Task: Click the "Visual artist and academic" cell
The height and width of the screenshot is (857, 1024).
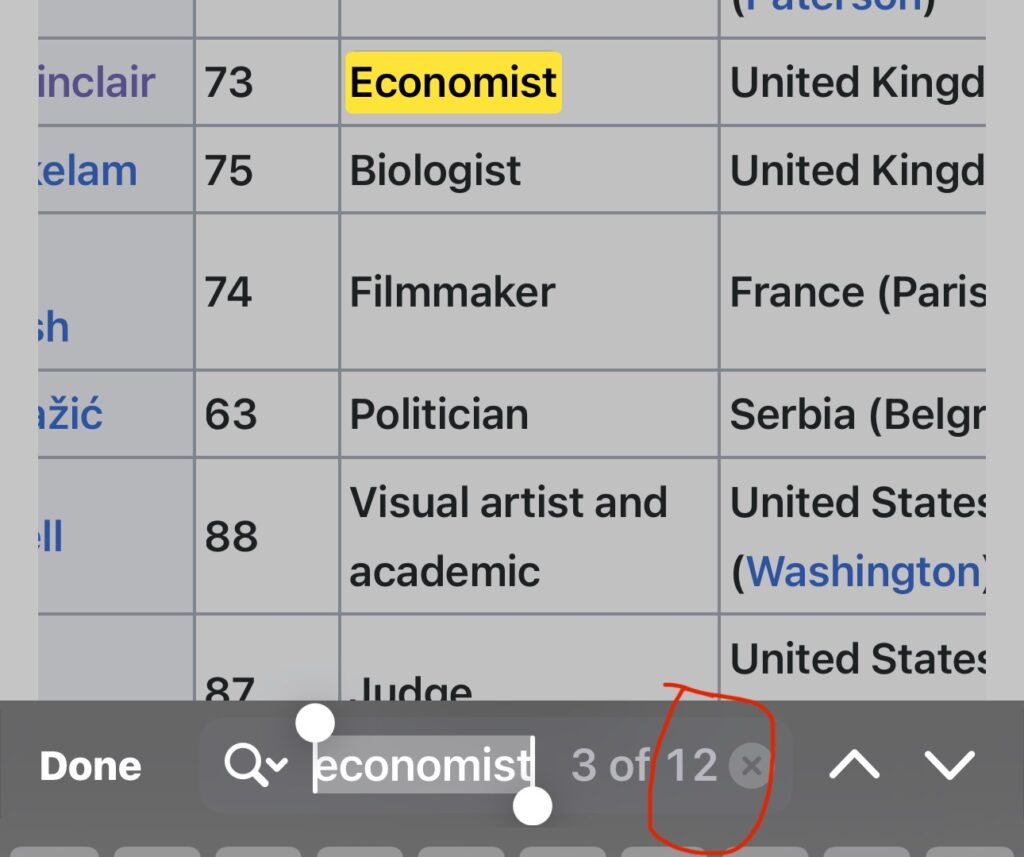Action: pos(508,537)
